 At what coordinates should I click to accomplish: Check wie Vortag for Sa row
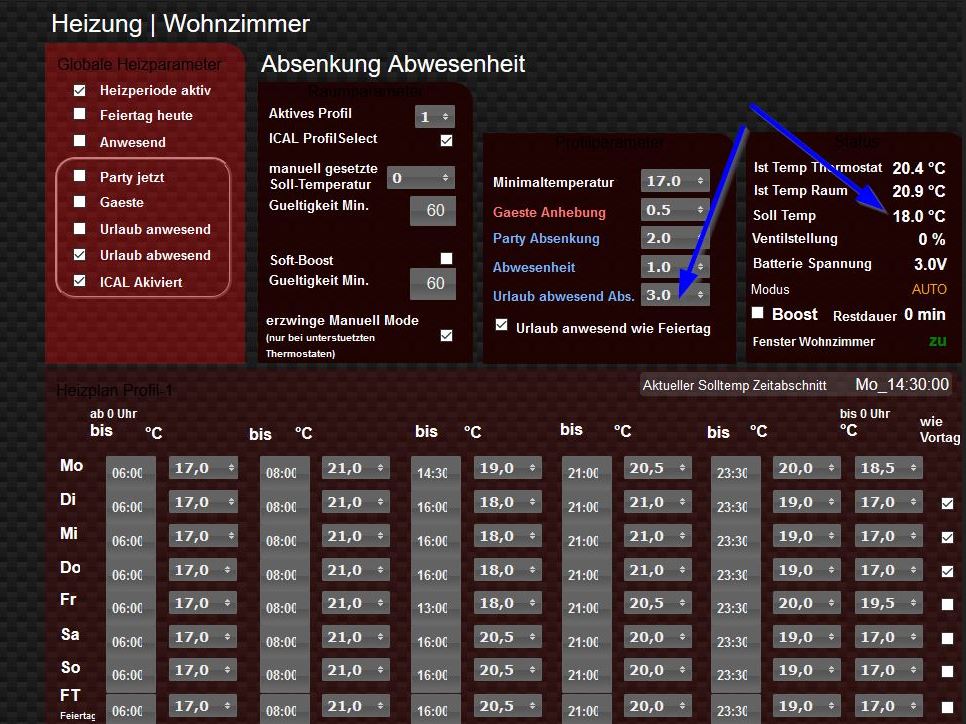click(948, 638)
